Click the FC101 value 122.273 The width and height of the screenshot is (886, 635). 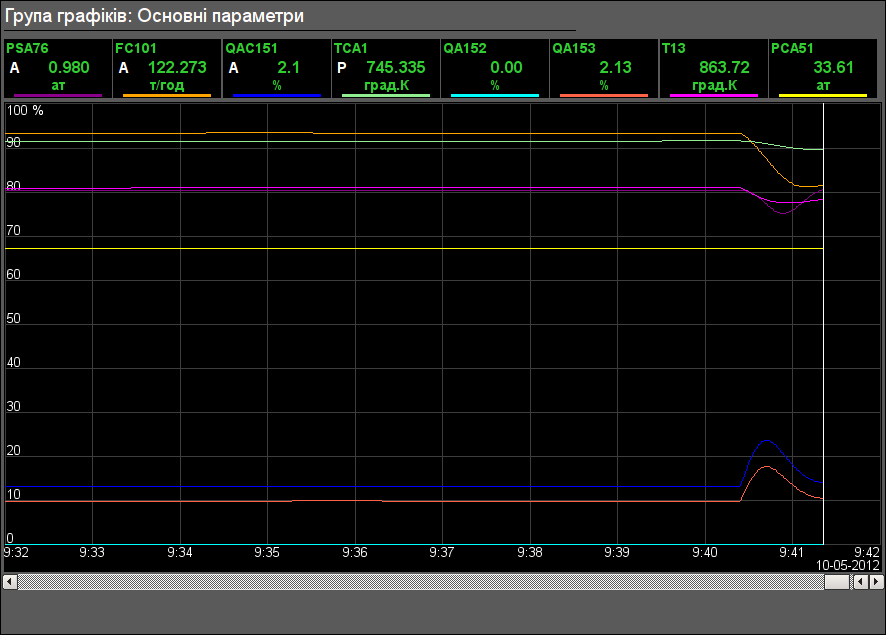tap(177, 68)
